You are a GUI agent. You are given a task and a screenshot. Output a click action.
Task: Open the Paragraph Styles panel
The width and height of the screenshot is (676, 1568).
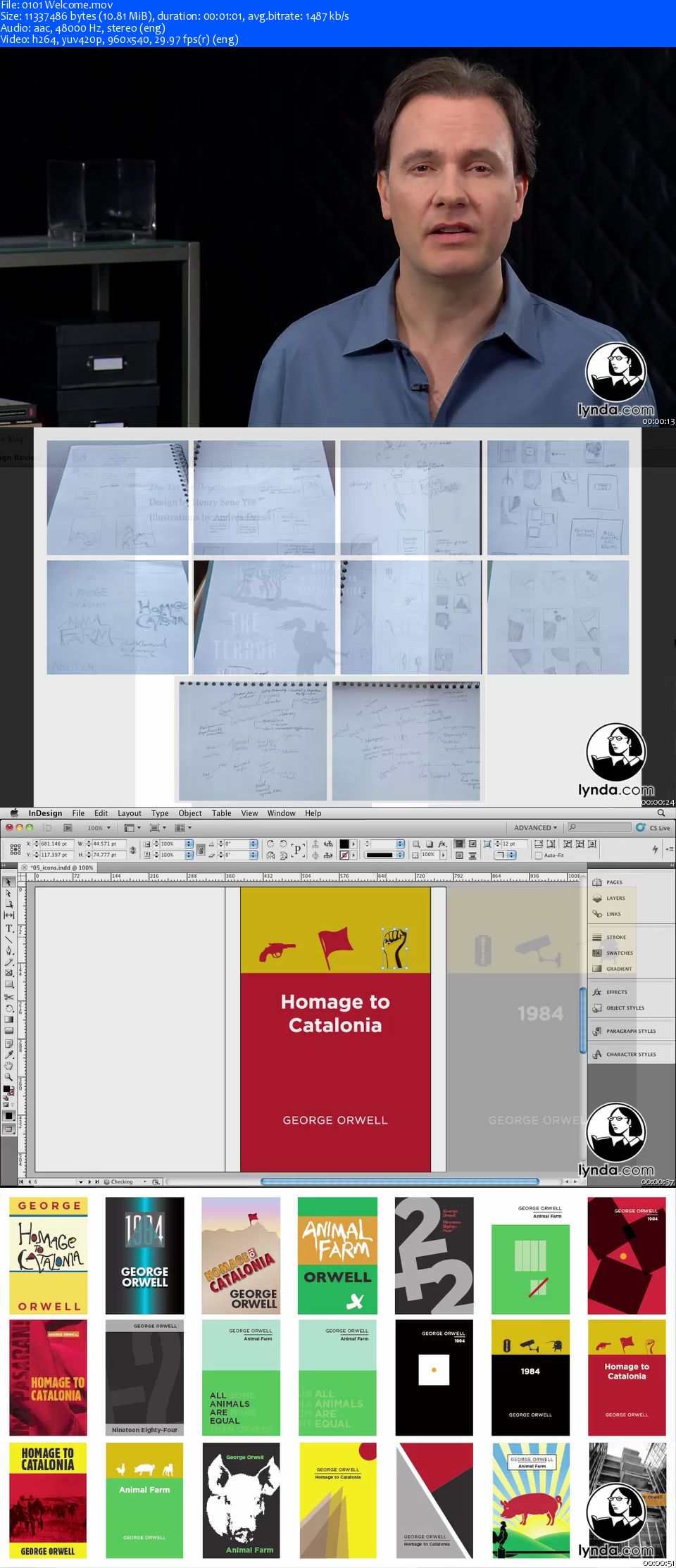tap(624, 1031)
